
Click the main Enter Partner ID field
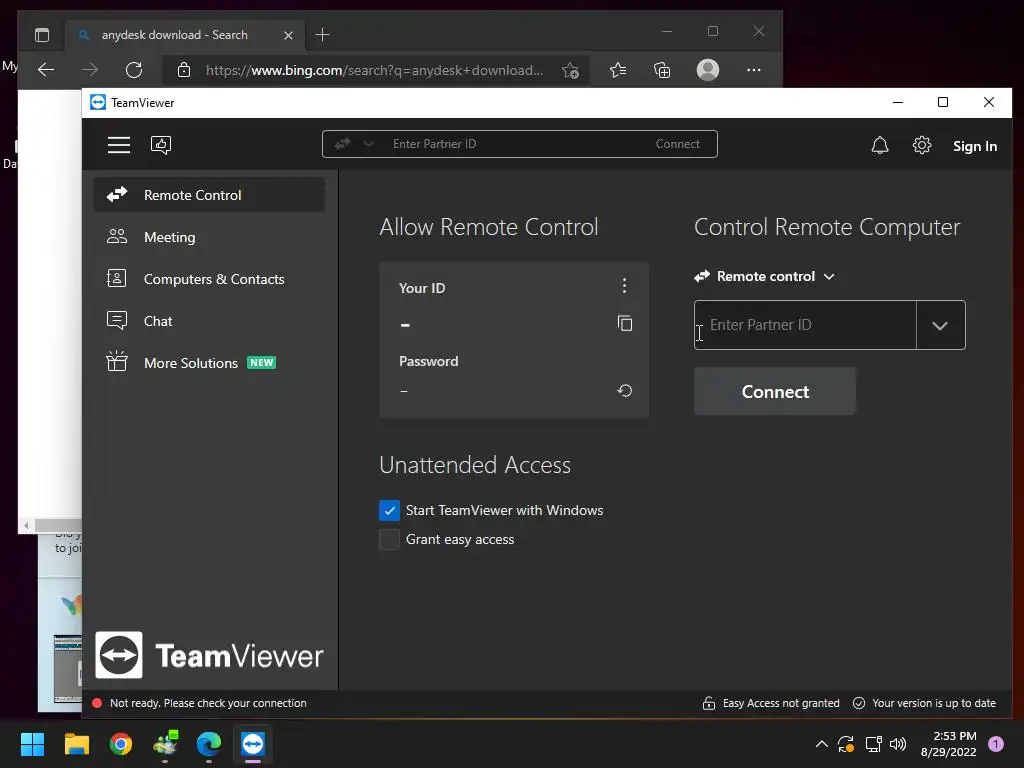coord(805,325)
